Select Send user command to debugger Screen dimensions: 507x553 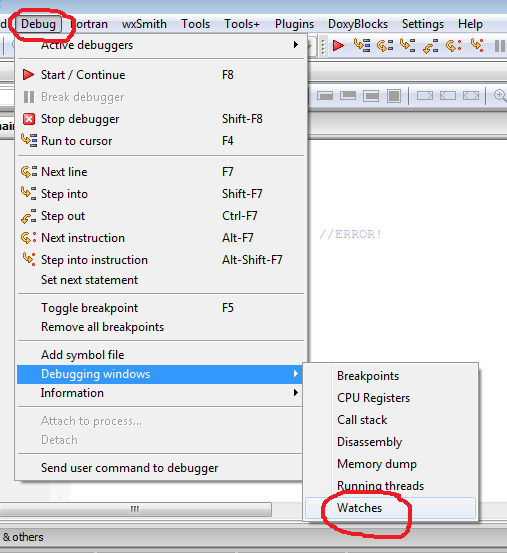point(160,468)
